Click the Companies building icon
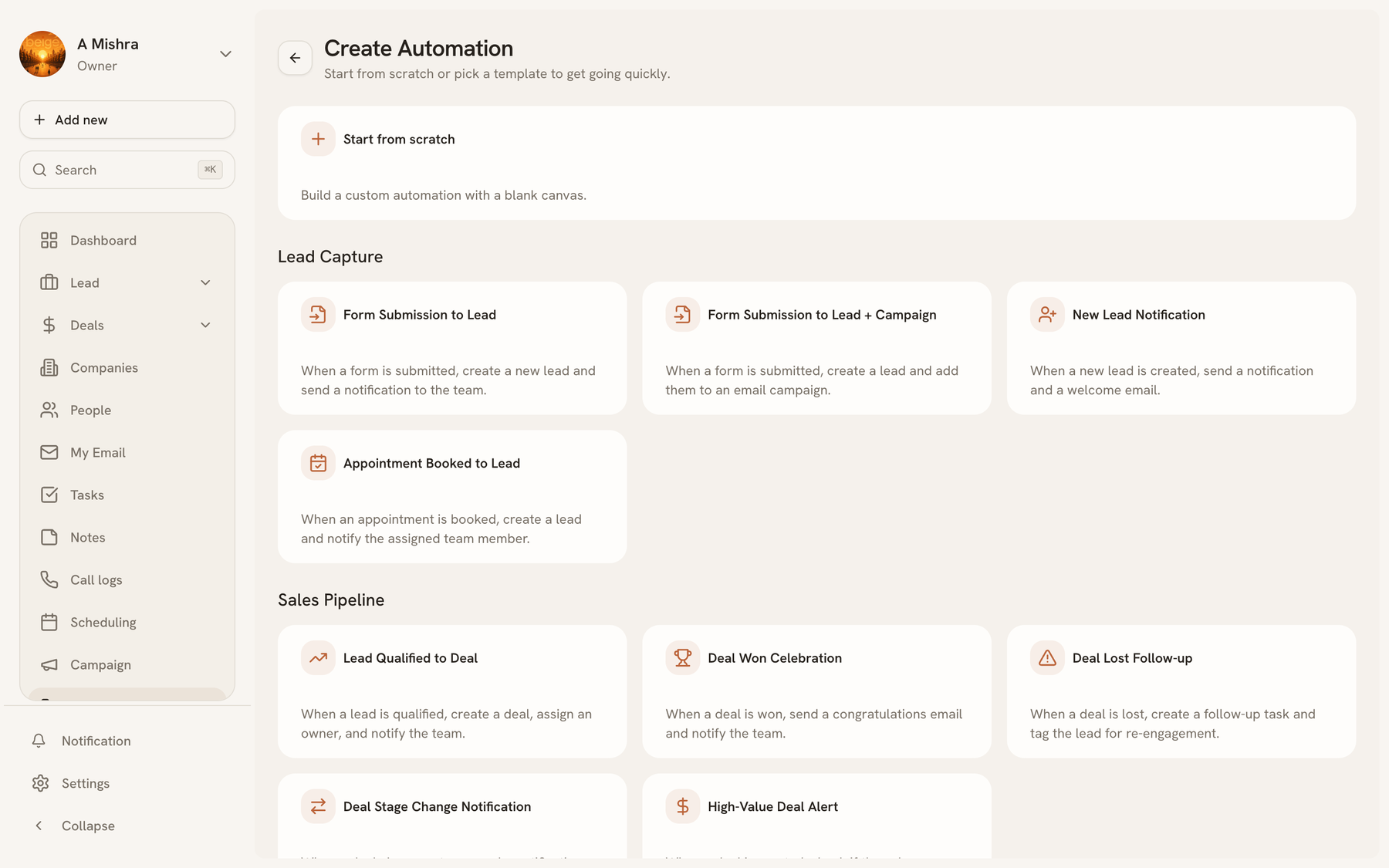Viewport: 1389px width, 868px height. click(49, 367)
